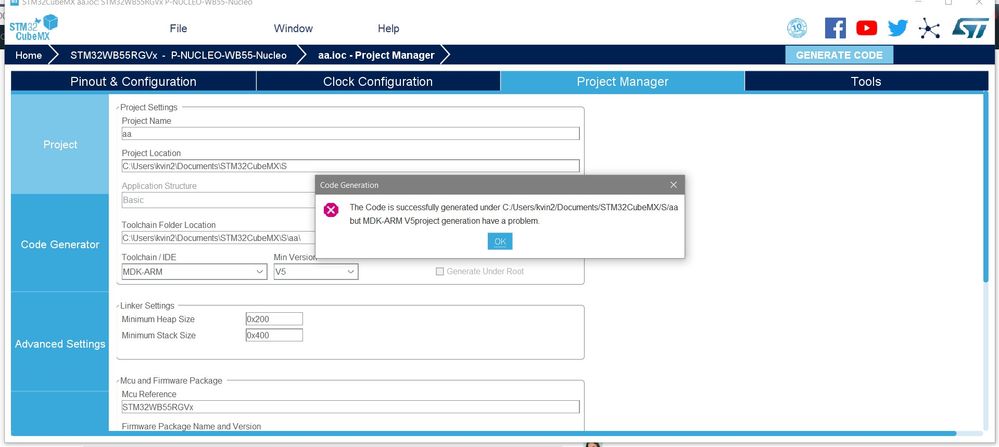Image resolution: width=999 pixels, height=447 pixels.
Task: Click the 'Linker Settings' group label
Action: [x=147, y=306]
